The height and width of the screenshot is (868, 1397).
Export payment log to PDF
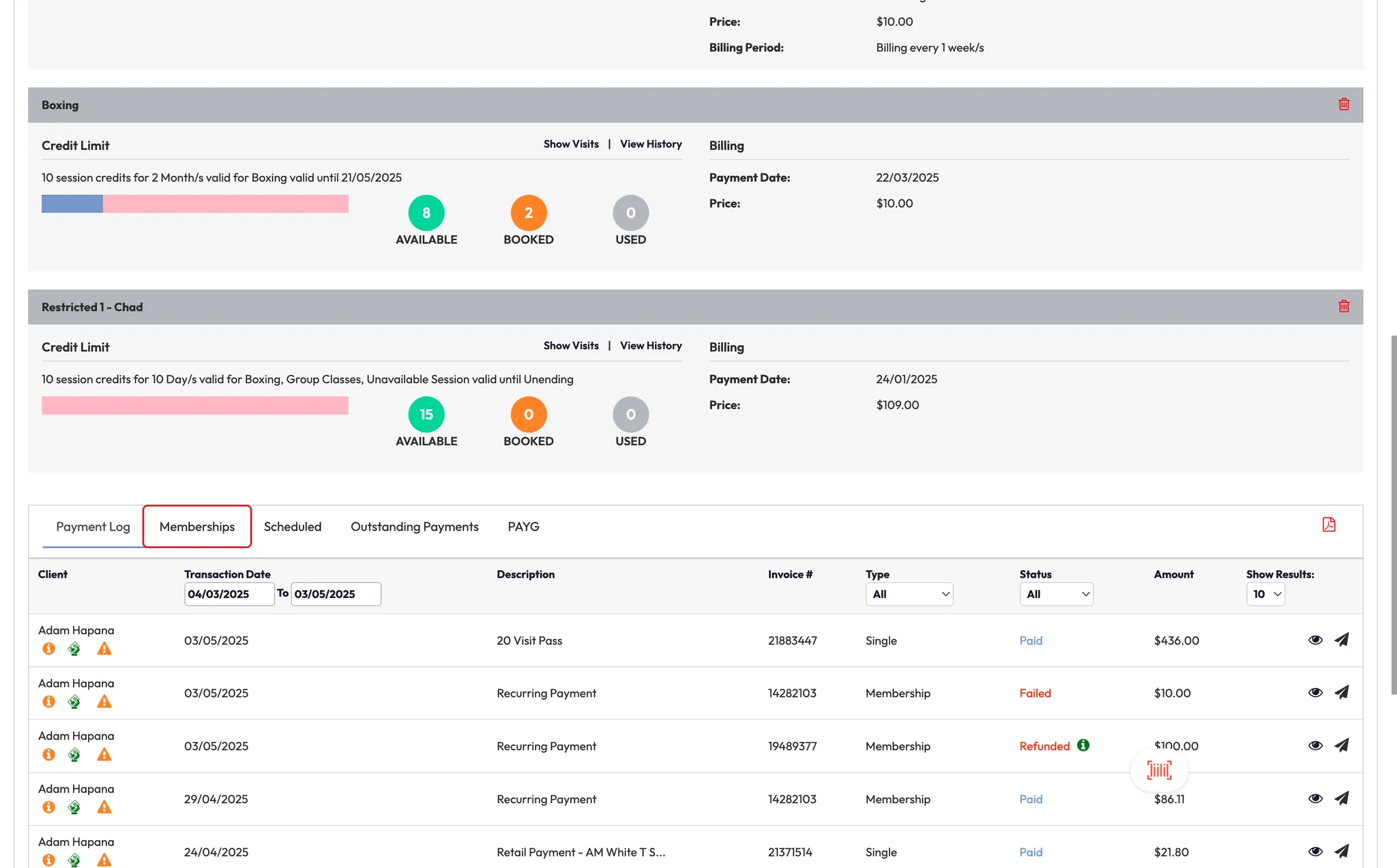point(1328,524)
